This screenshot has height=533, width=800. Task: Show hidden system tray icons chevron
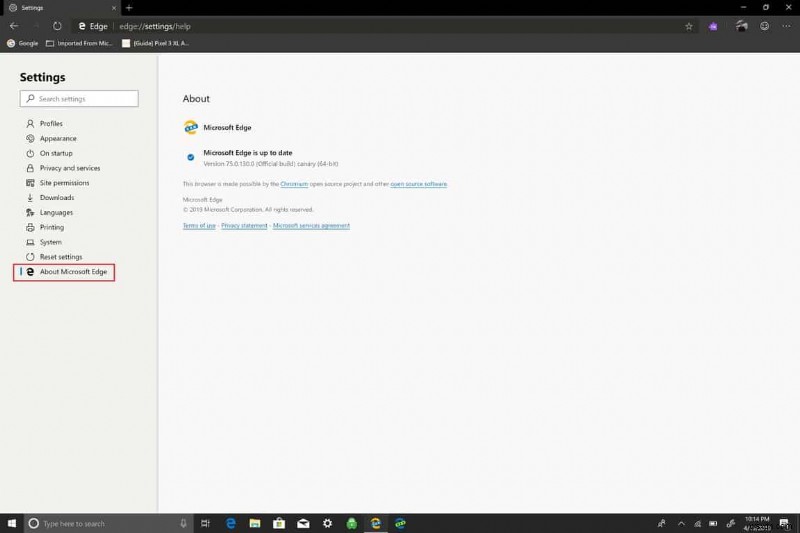pyautogui.click(x=681, y=523)
